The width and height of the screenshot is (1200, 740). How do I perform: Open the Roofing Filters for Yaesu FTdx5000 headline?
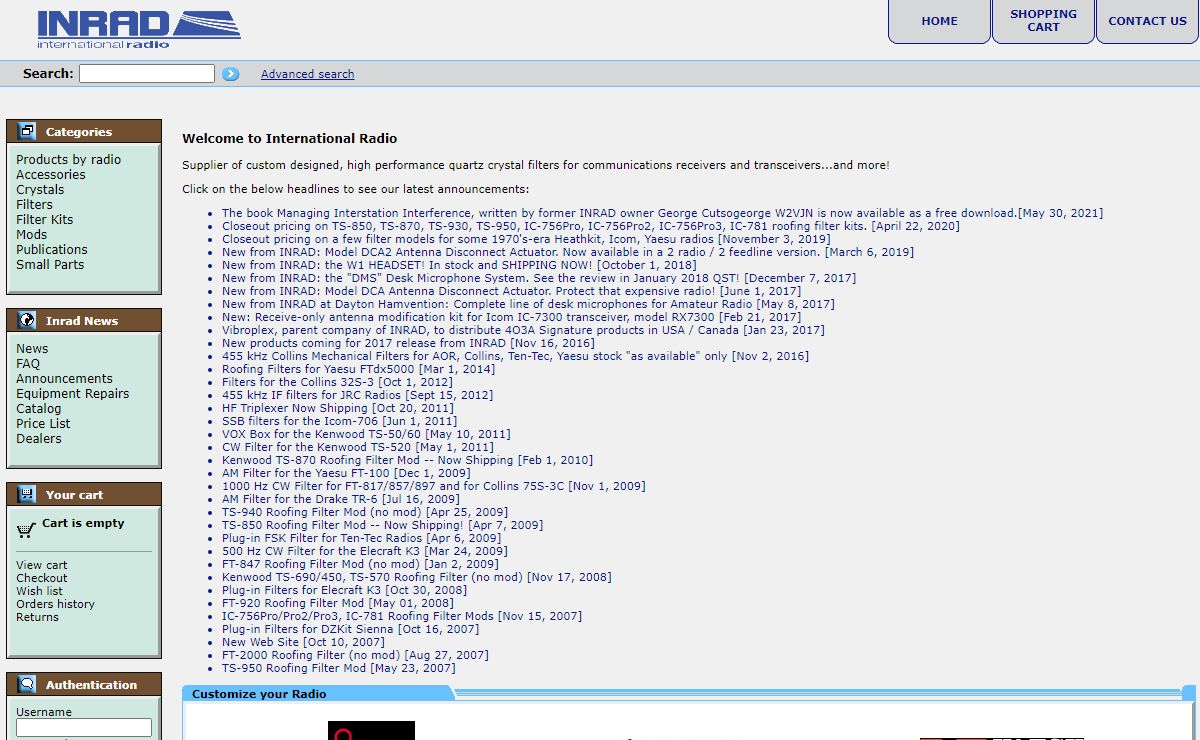[x=358, y=369]
